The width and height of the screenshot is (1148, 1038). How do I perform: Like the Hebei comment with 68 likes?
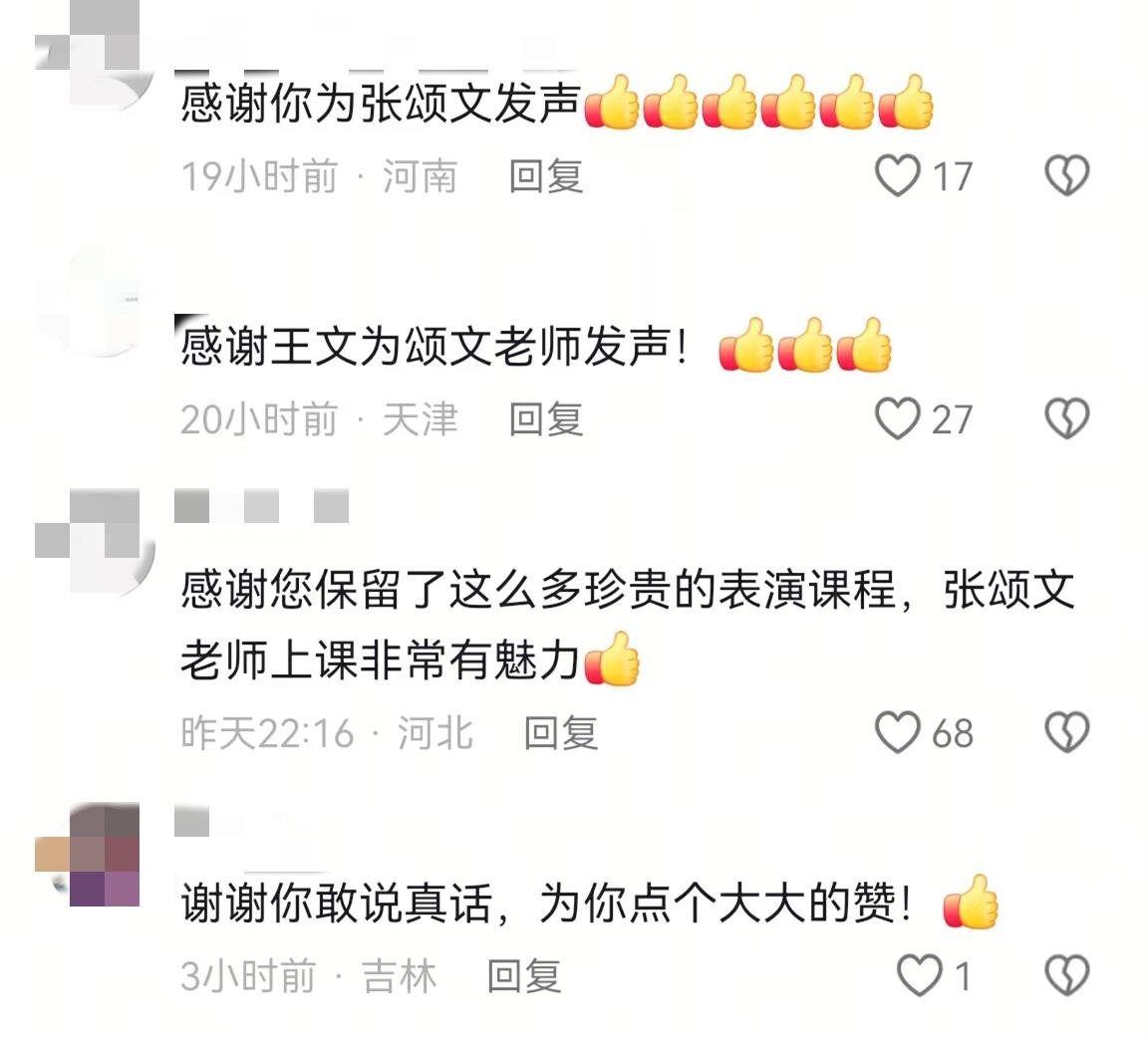click(898, 733)
